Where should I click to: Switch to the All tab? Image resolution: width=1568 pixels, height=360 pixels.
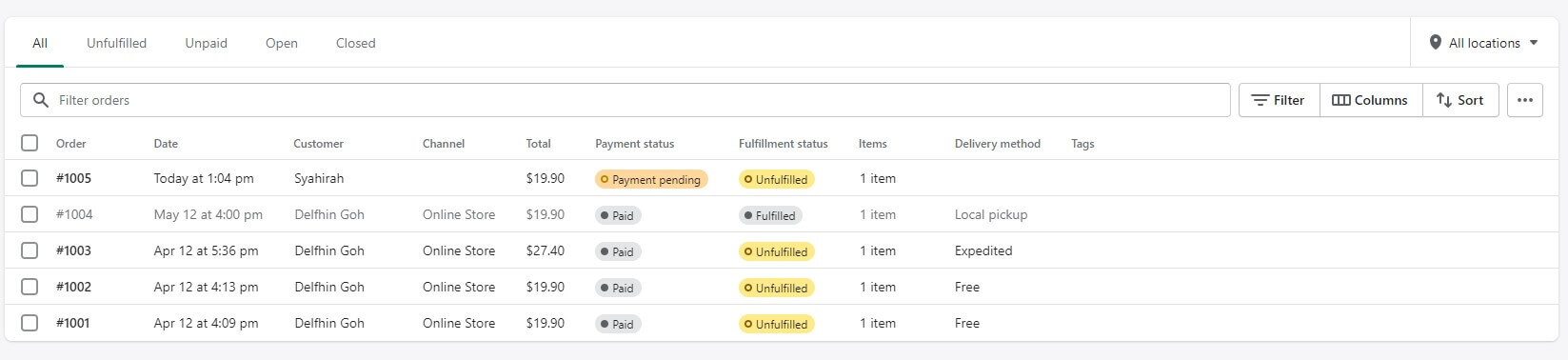pyautogui.click(x=40, y=43)
